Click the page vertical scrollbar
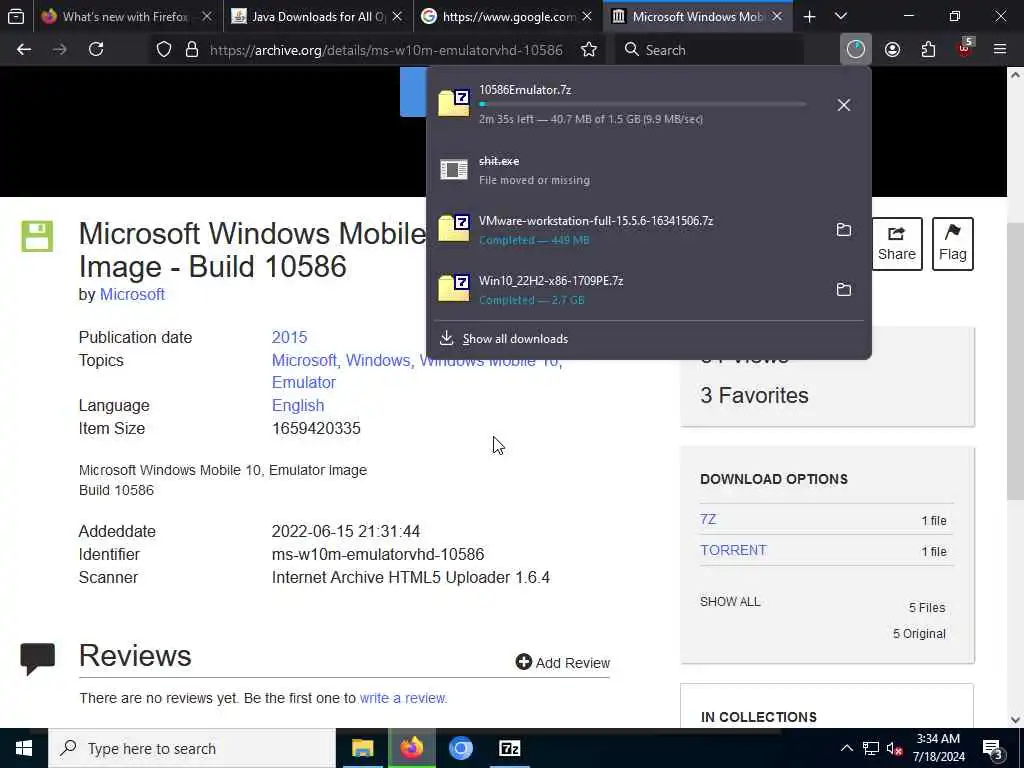The image size is (1024, 768). (1015, 362)
